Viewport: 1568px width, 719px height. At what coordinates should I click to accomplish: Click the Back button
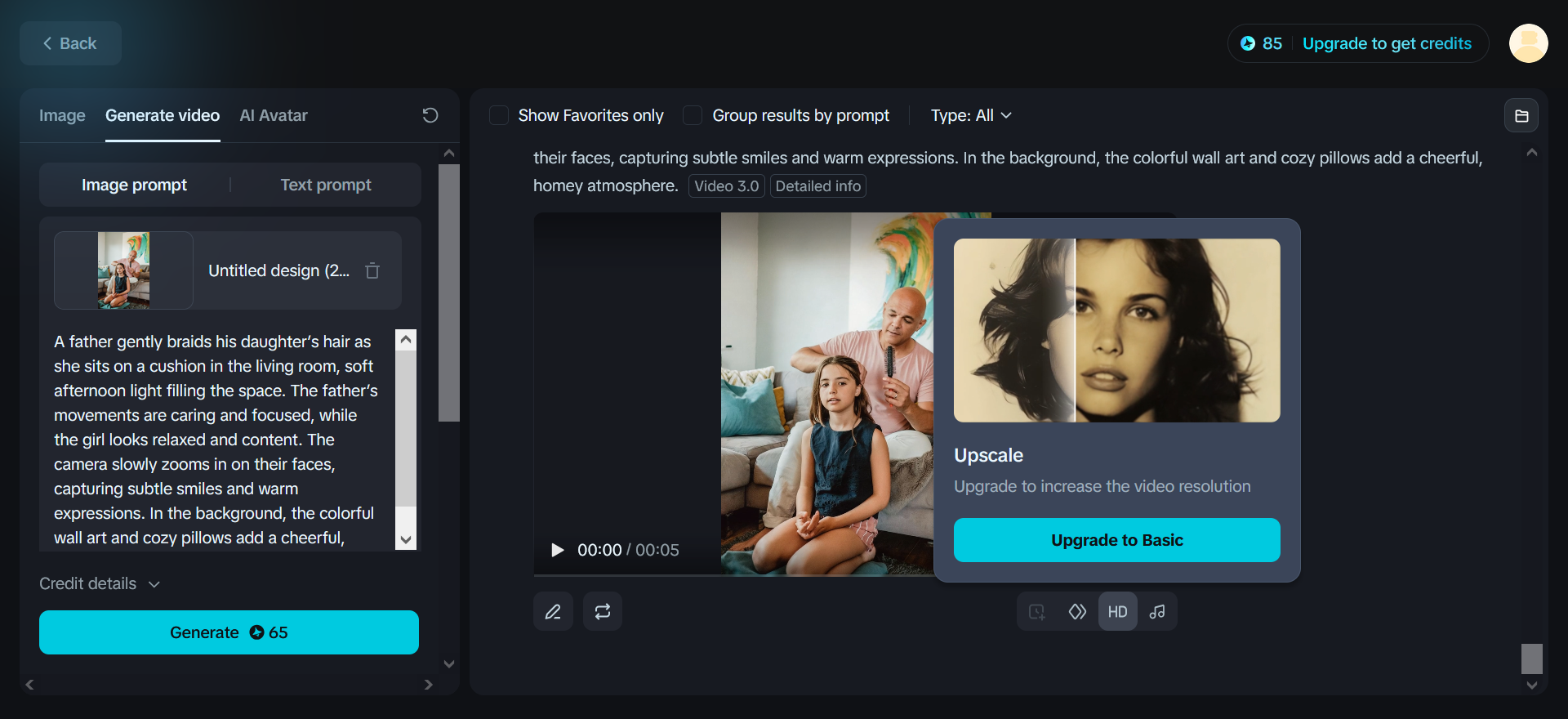pyautogui.click(x=70, y=43)
